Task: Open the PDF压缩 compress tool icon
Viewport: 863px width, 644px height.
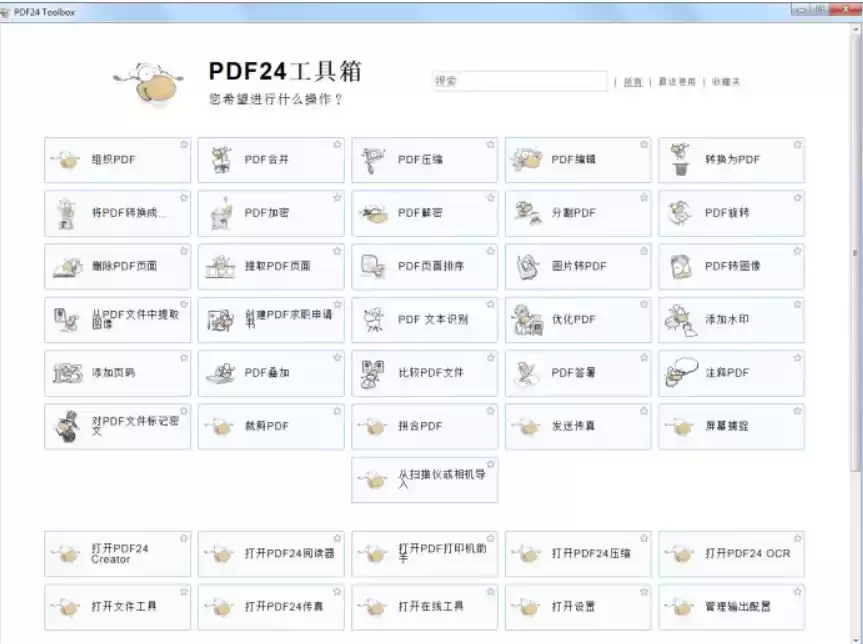Action: click(x=374, y=160)
